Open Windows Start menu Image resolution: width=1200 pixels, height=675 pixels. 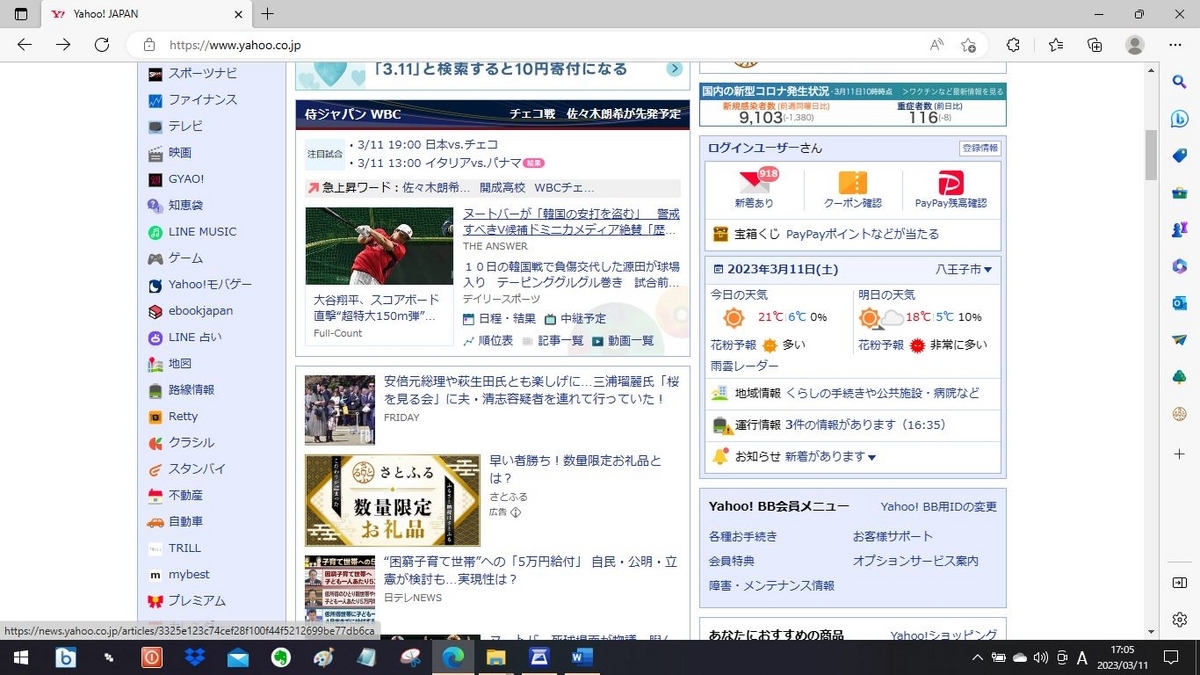click(21, 658)
